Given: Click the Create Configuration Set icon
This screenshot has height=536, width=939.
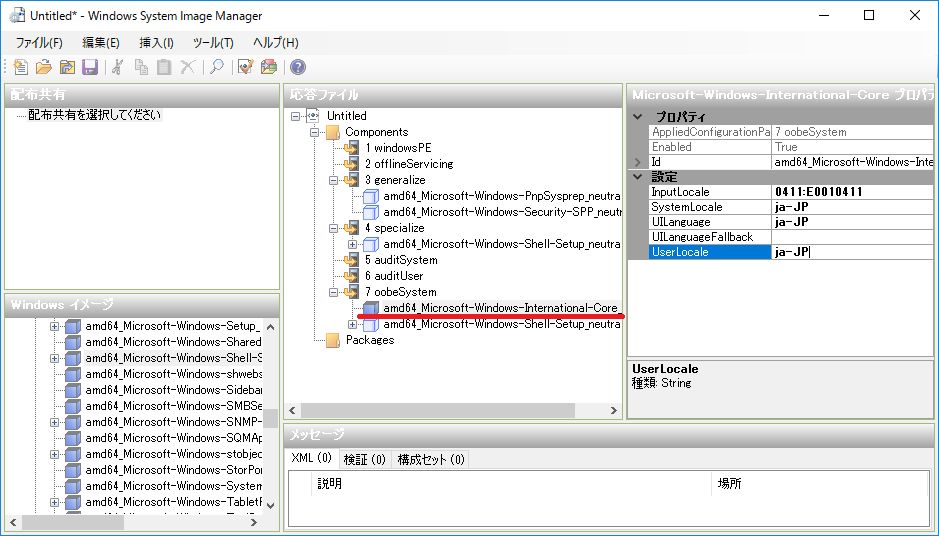Looking at the screenshot, I should (269, 67).
